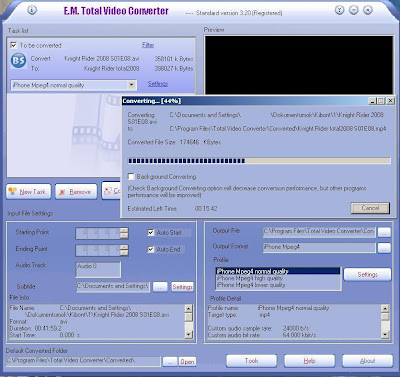This screenshot has height=377, width=400.
Task: Open the question mark help icon in title bar
Action: [x=339, y=10]
